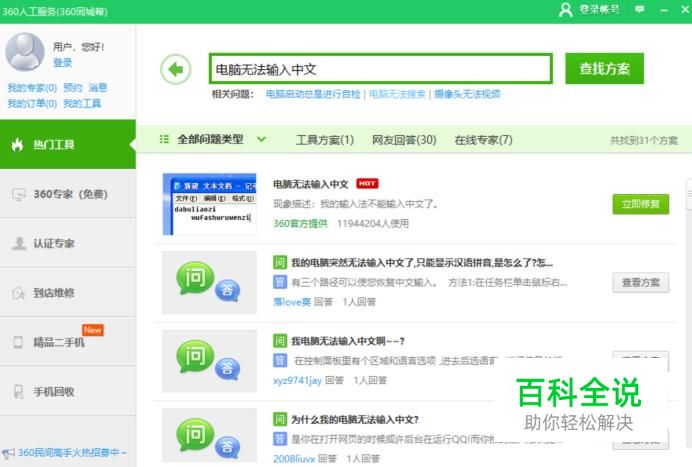Click the 登录 link under user greeting
This screenshot has height=467, width=692.
62,63
